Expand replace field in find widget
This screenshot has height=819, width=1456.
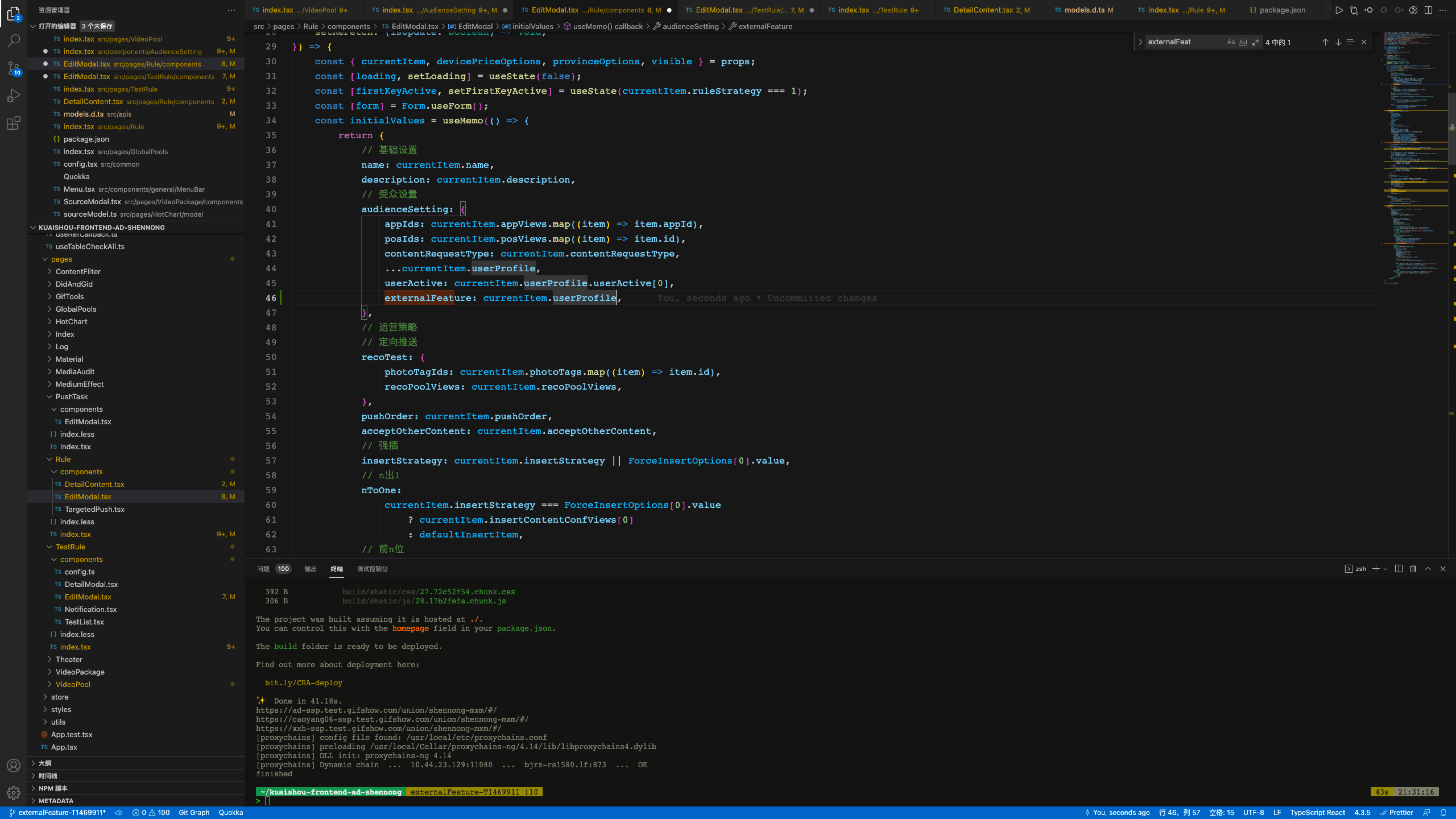(1140, 42)
